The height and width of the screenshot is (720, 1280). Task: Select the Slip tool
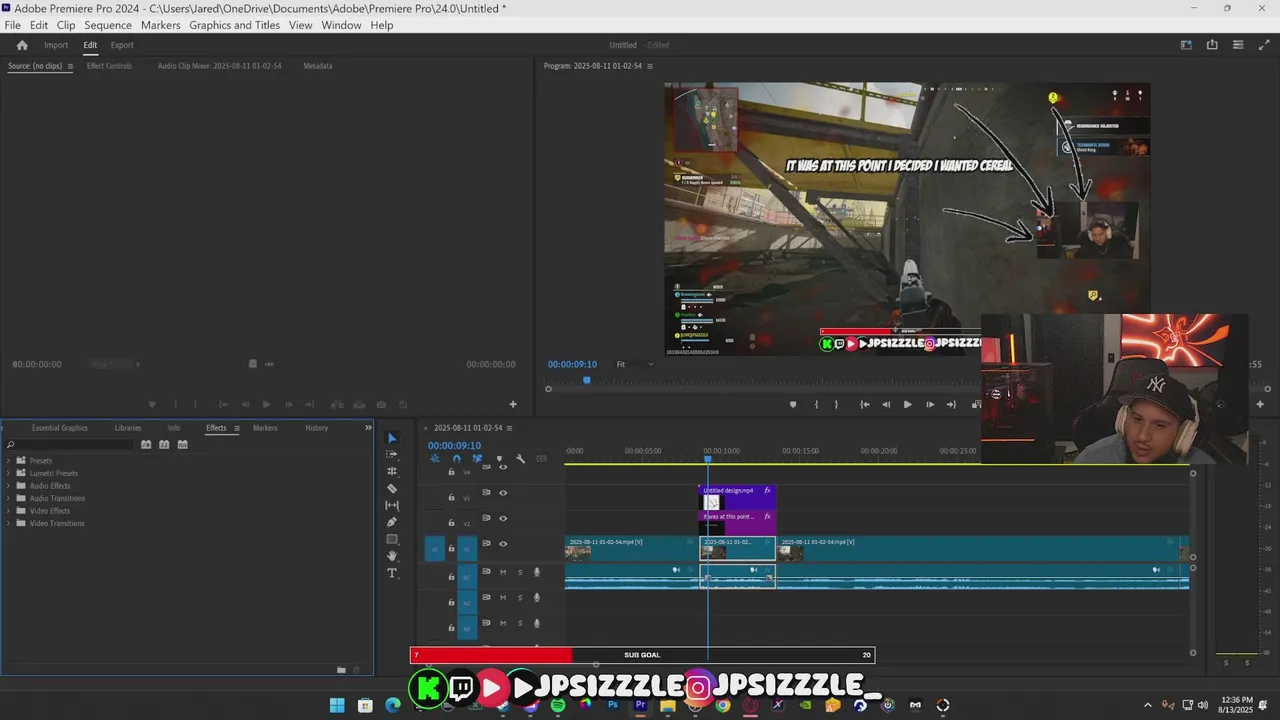392,505
